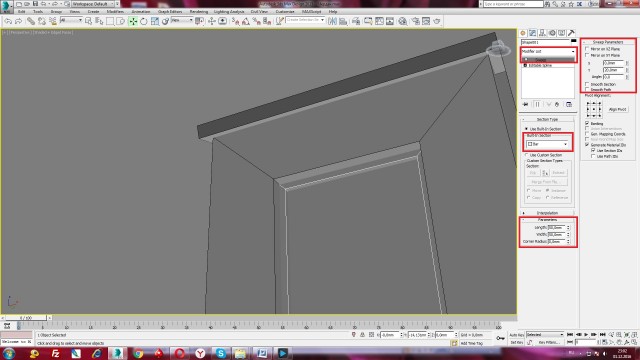Screen dimensions: 640x360
Task: Open the Utilities hammer panel tab
Action: pos(571,33)
